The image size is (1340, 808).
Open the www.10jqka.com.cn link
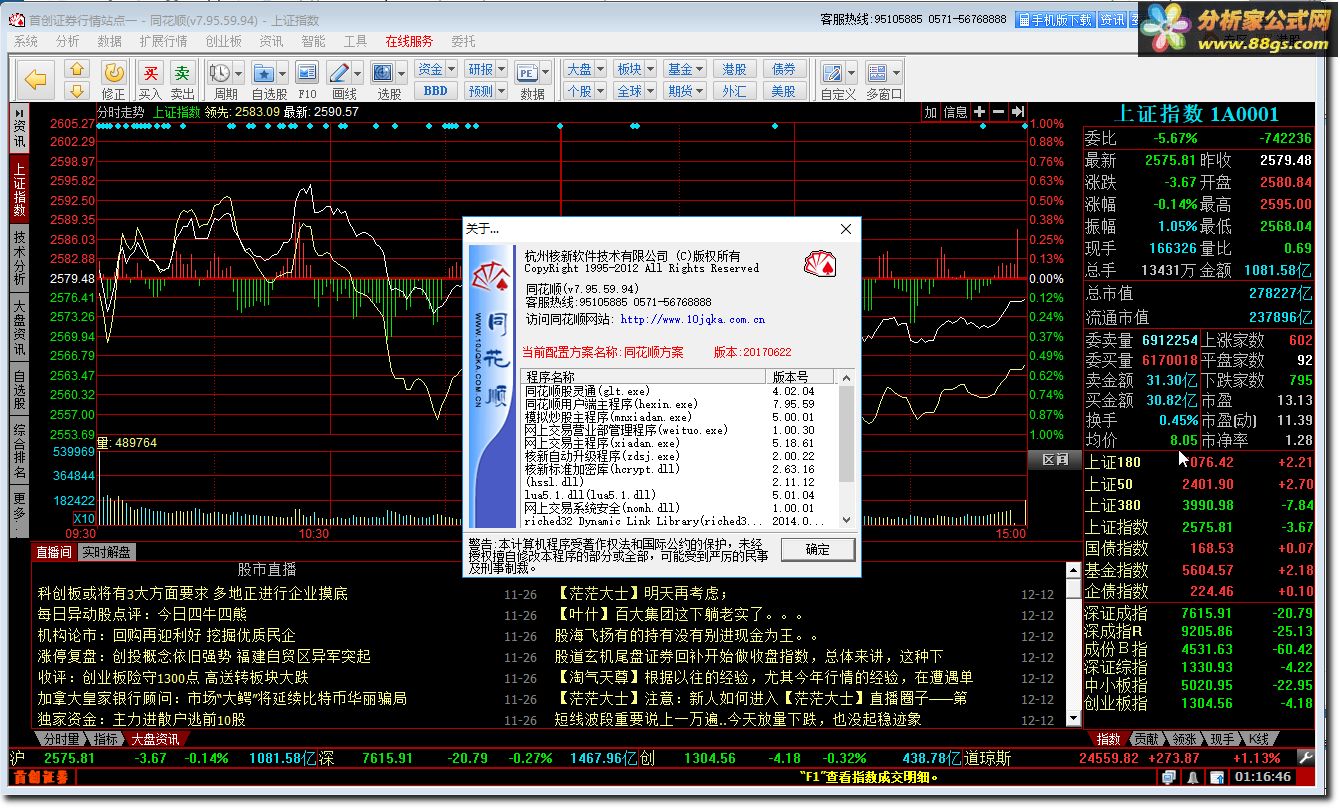(x=692, y=320)
